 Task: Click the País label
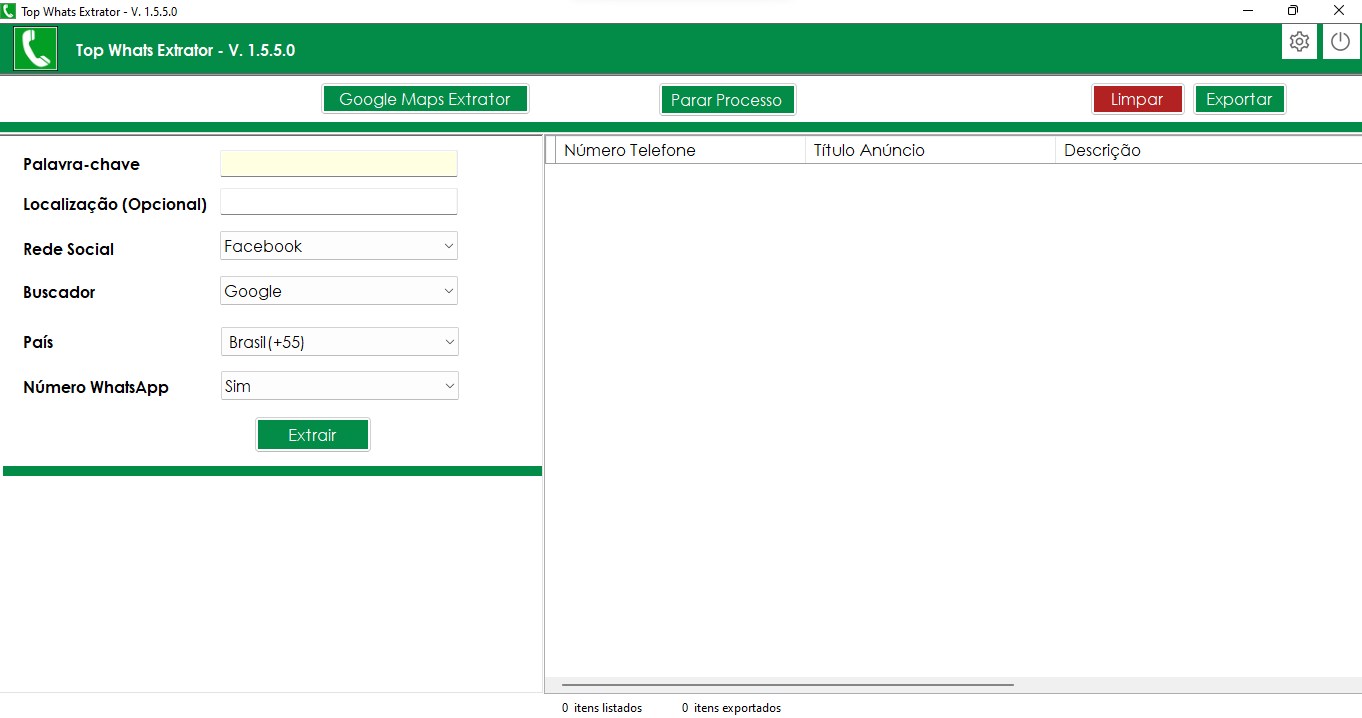pos(38,342)
